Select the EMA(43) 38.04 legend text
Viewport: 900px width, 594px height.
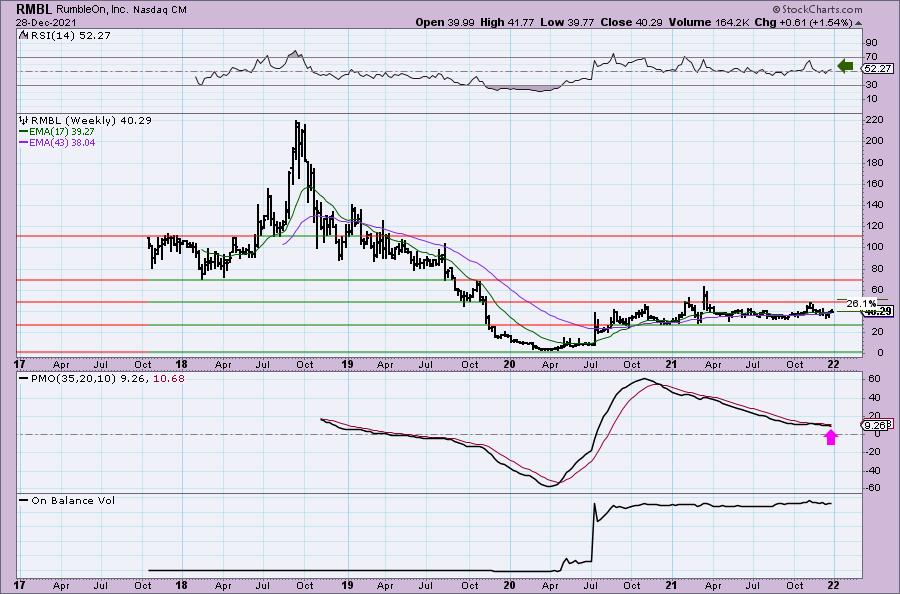[x=62, y=143]
